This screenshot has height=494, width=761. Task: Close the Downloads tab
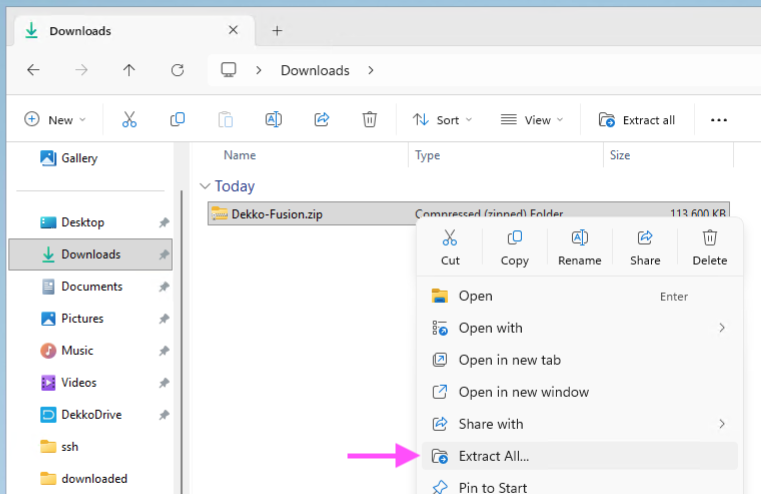coord(233,30)
